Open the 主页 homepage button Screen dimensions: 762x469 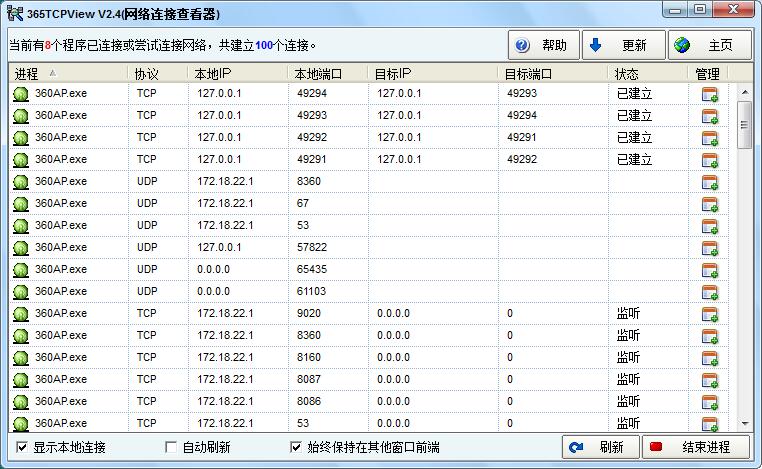(x=710, y=45)
